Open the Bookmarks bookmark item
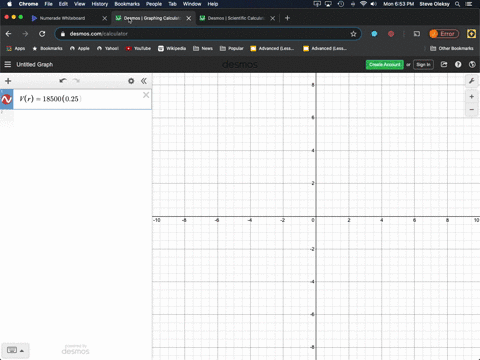 pyautogui.click(x=47, y=48)
